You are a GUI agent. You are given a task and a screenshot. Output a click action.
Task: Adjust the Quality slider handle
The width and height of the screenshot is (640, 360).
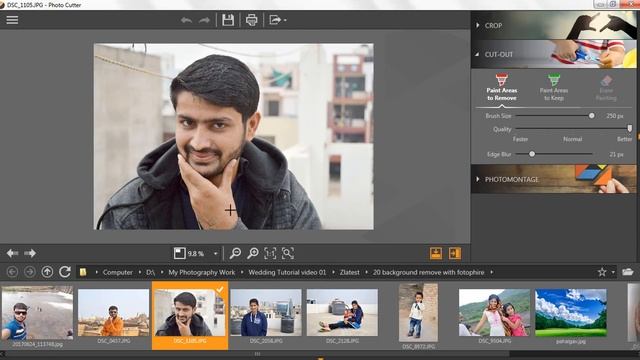(630, 129)
